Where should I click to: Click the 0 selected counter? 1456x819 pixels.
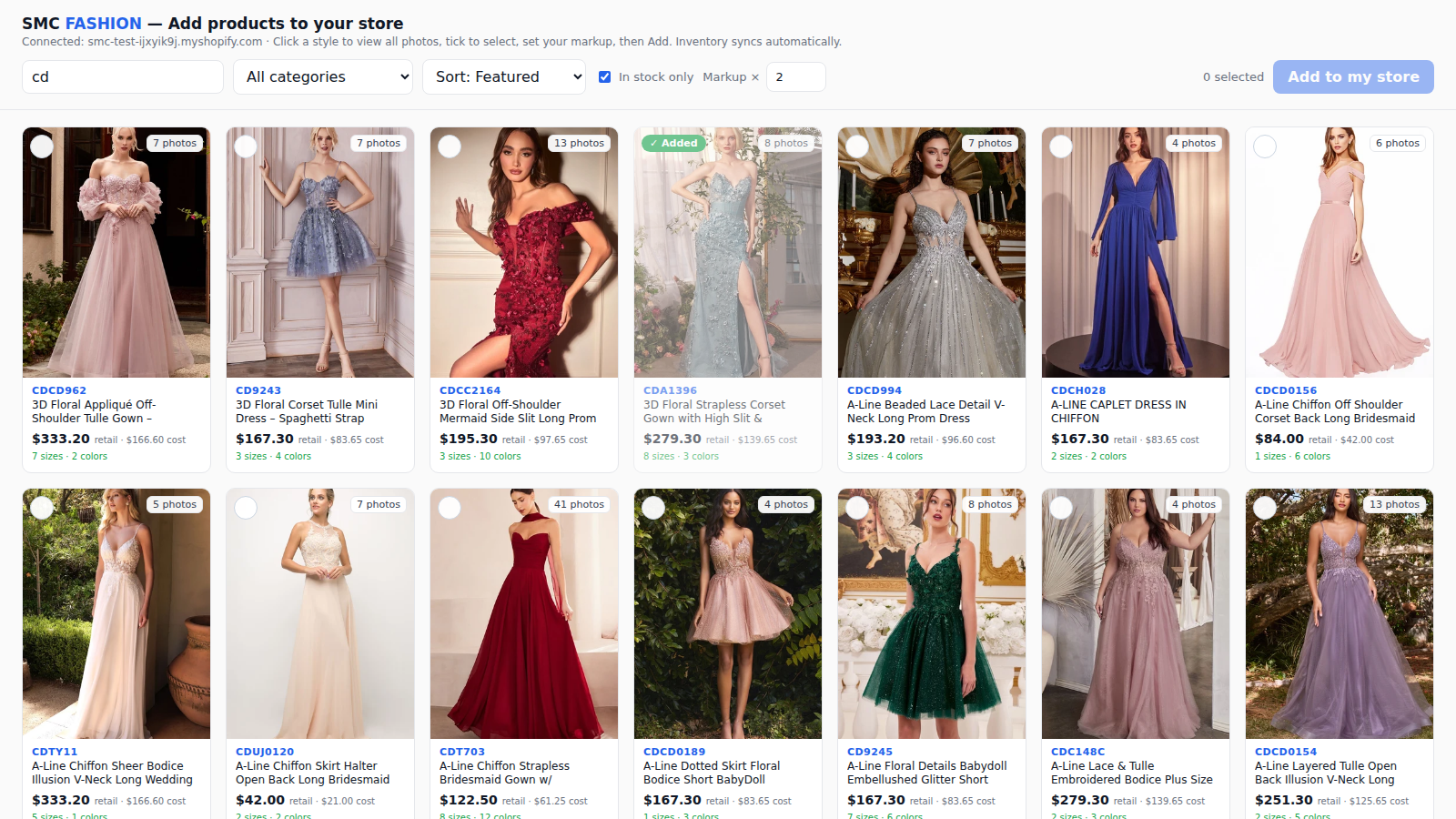pyautogui.click(x=1233, y=77)
